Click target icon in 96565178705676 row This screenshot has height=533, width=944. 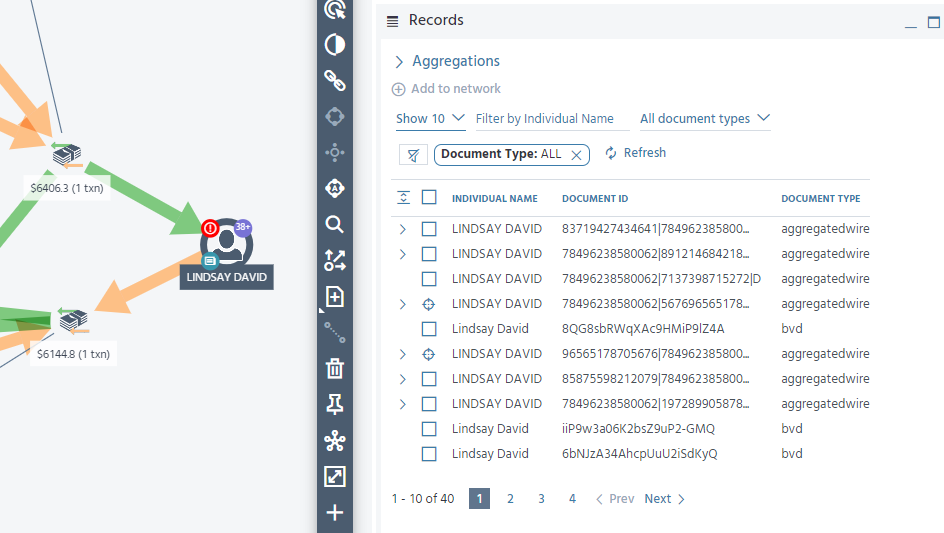pyautogui.click(x=429, y=354)
